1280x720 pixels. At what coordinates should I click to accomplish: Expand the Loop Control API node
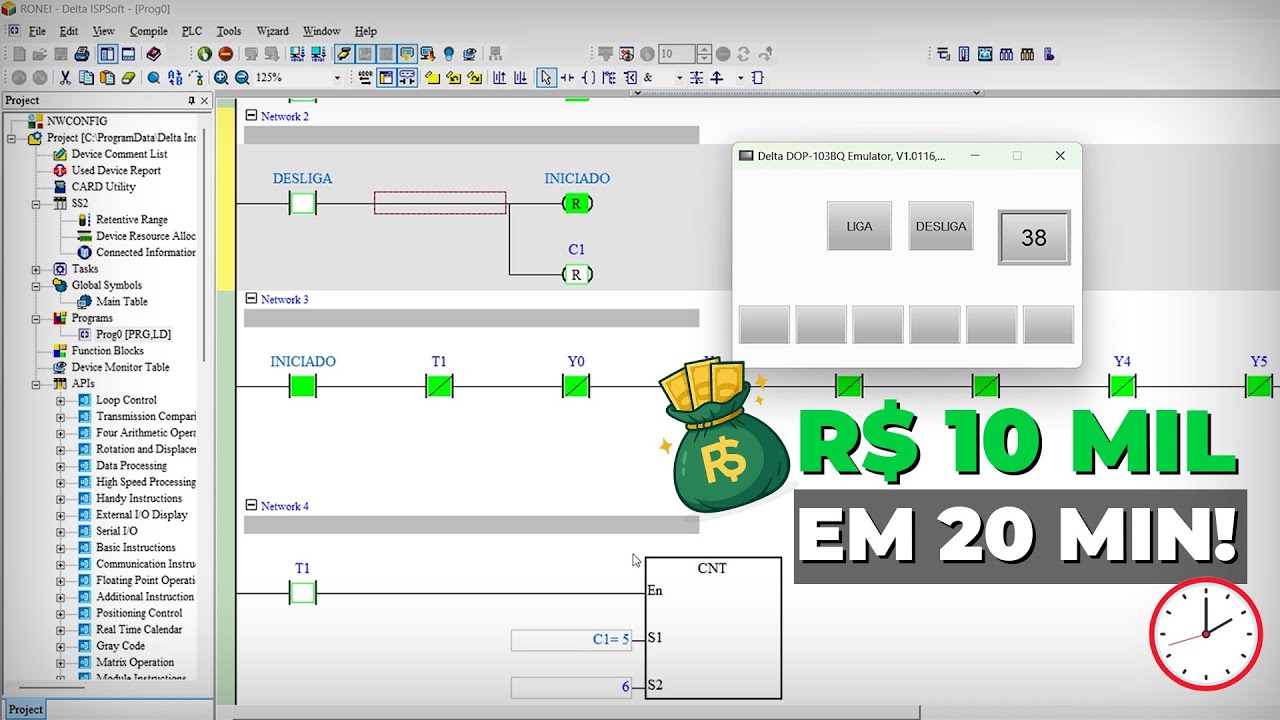coord(60,400)
